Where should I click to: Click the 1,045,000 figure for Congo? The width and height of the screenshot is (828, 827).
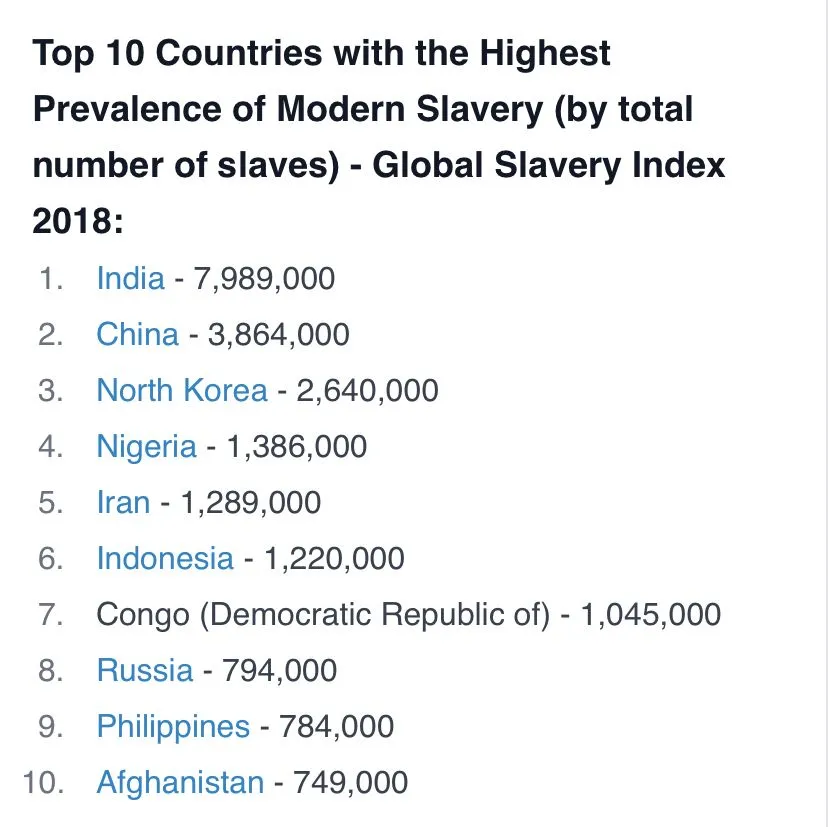[x=650, y=613]
